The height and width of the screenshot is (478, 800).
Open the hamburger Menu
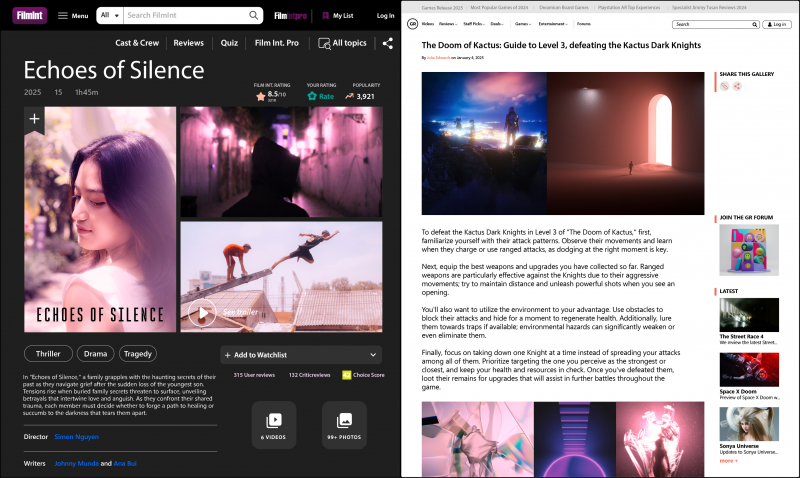pos(72,16)
